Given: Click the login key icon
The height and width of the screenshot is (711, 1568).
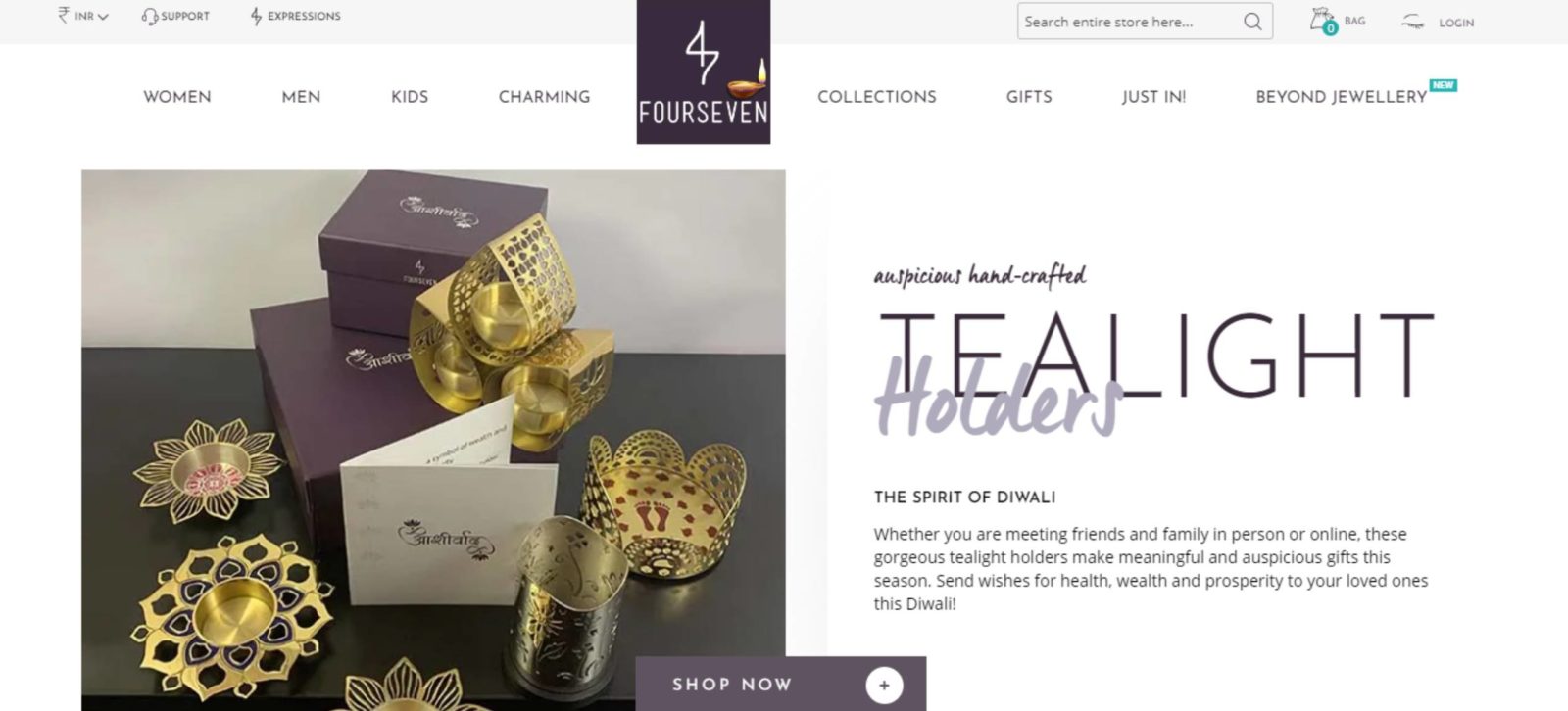Looking at the screenshot, I should (x=1412, y=22).
